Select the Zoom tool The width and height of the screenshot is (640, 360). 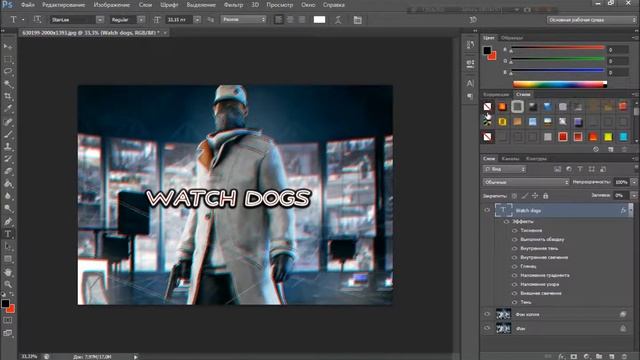(8, 284)
